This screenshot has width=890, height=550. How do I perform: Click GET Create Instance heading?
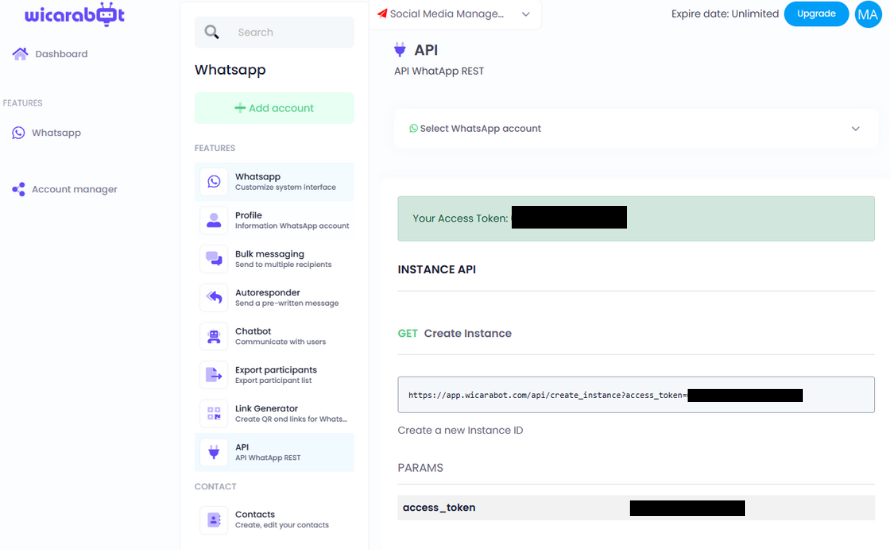455,333
